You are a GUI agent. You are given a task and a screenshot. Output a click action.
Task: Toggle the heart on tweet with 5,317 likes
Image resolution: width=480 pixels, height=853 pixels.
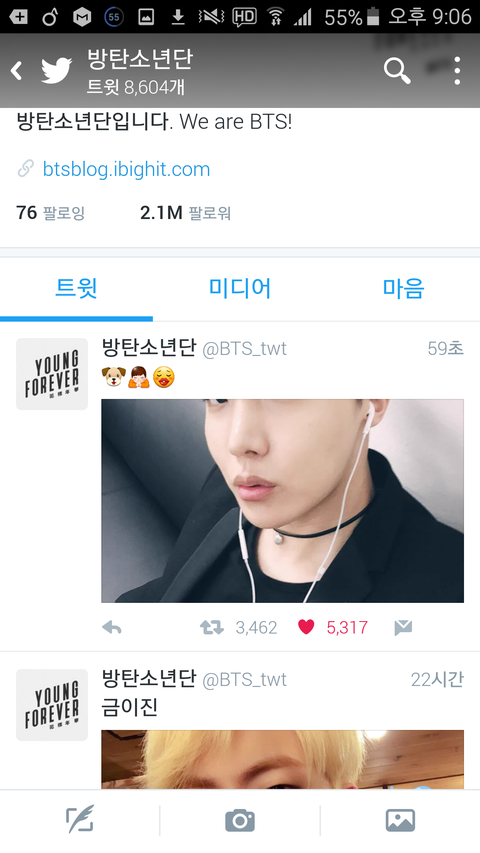(306, 627)
